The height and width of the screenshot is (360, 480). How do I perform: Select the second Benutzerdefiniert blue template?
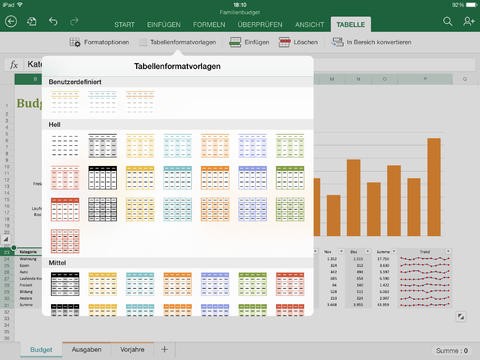(103, 101)
